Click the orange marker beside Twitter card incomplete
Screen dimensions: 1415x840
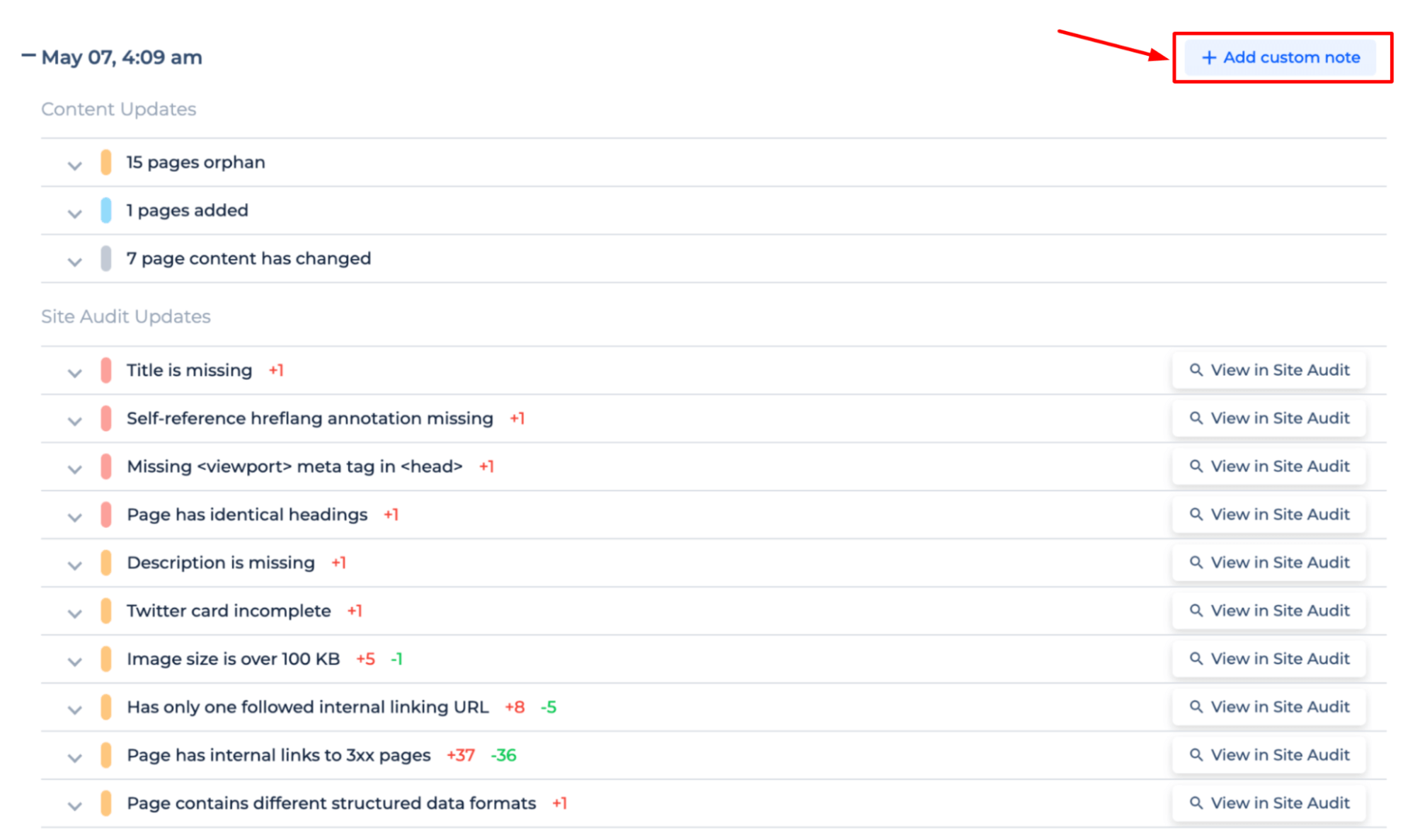(x=106, y=611)
